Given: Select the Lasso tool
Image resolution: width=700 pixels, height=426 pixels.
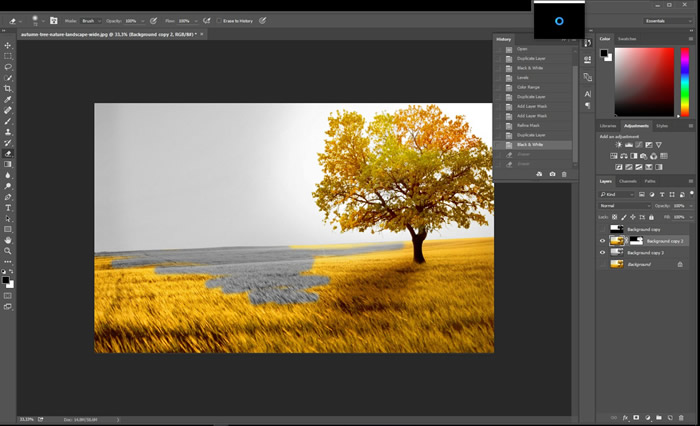Looking at the screenshot, I should click(8, 67).
